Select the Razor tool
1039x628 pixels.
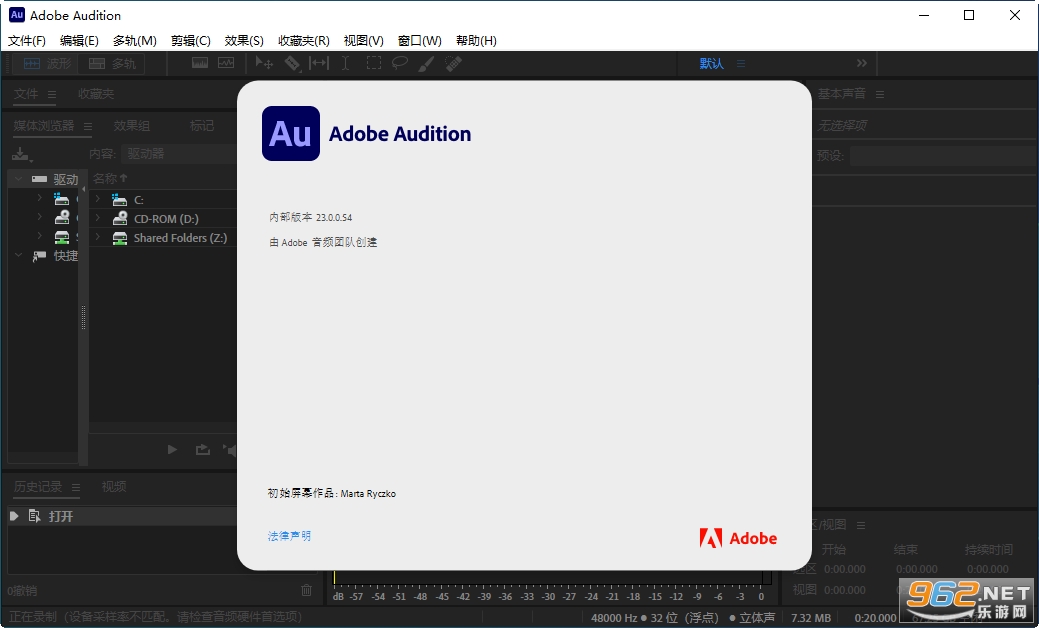coord(292,63)
